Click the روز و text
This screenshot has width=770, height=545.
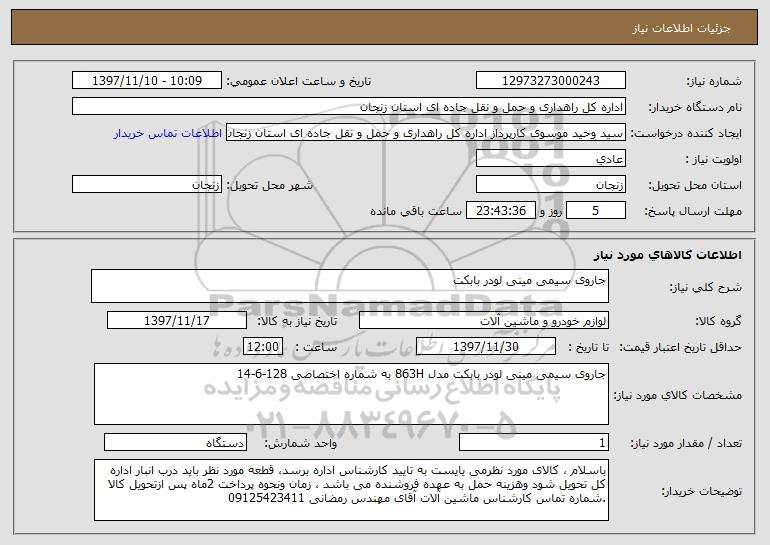click(550, 211)
